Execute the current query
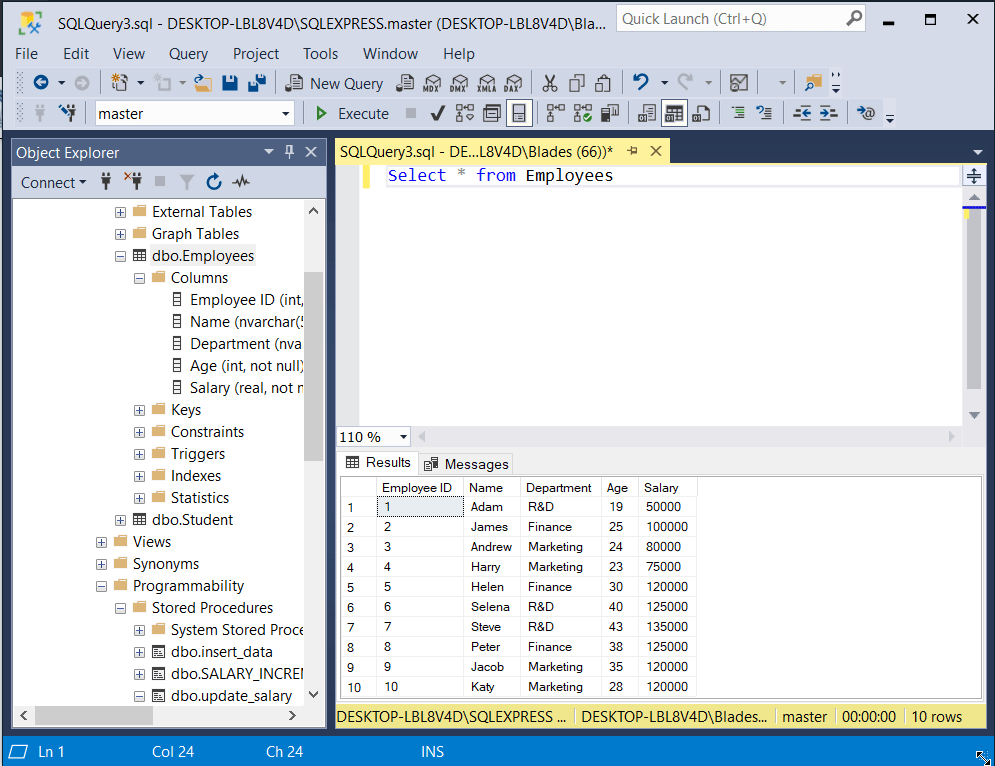Screen dimensions: 995x766 [352, 113]
